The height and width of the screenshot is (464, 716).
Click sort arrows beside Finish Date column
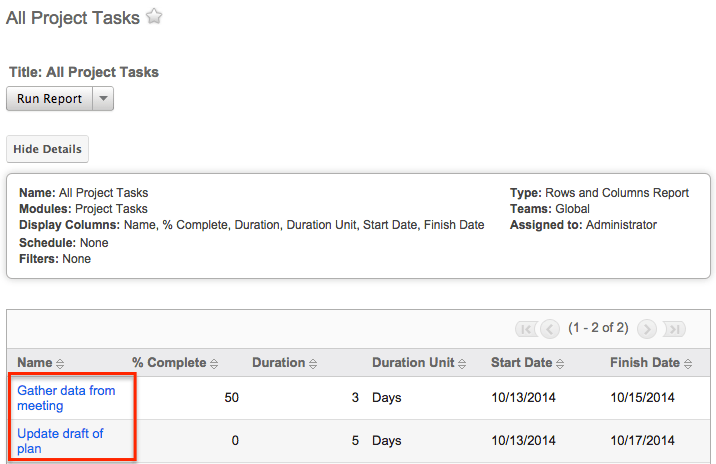tap(688, 364)
